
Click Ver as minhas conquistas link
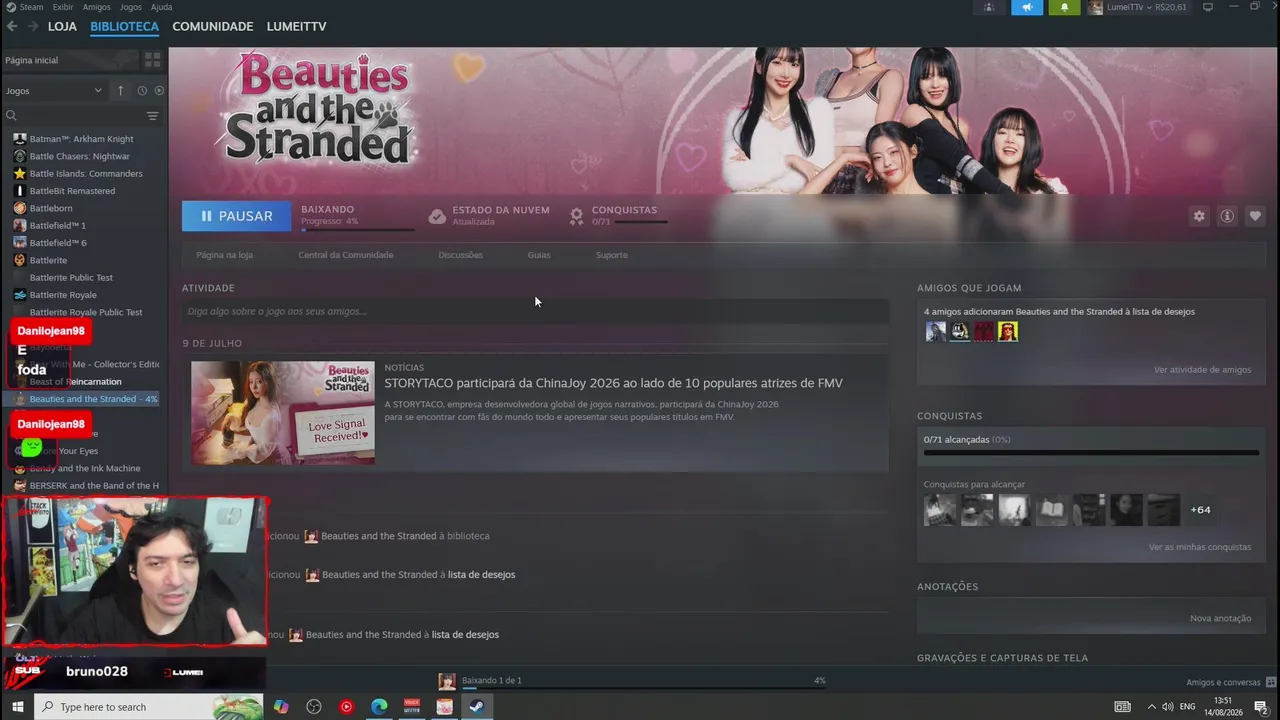coord(1200,547)
